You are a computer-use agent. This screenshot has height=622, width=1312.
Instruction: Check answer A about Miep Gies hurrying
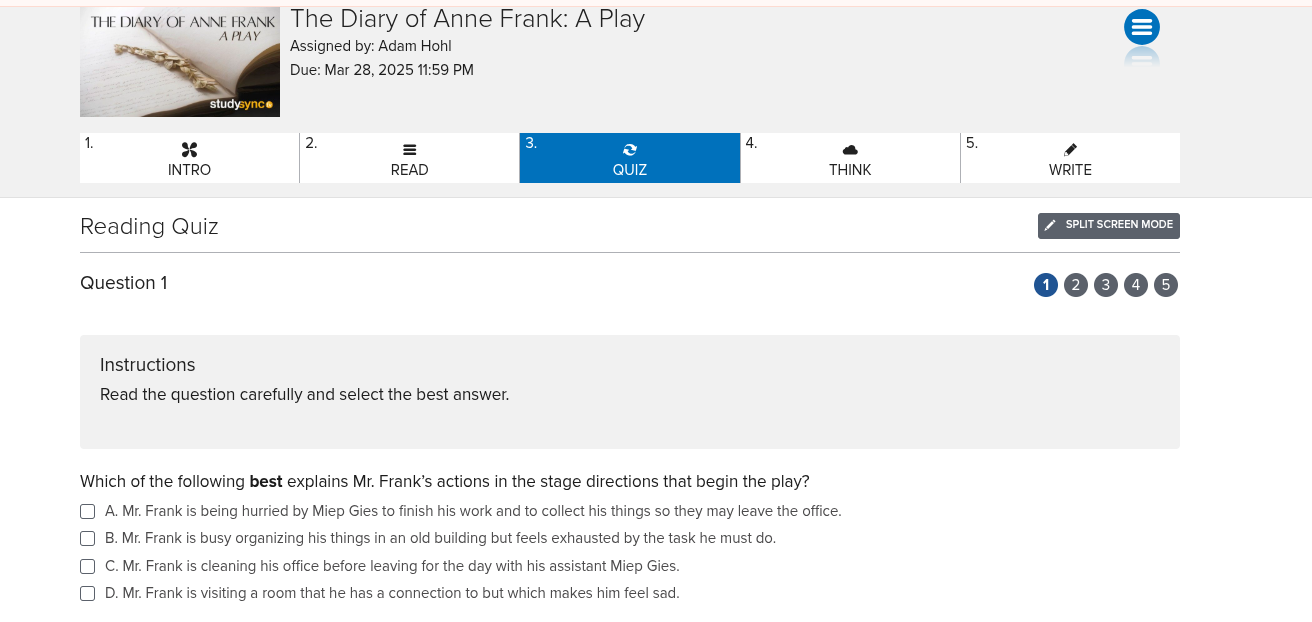tap(87, 512)
